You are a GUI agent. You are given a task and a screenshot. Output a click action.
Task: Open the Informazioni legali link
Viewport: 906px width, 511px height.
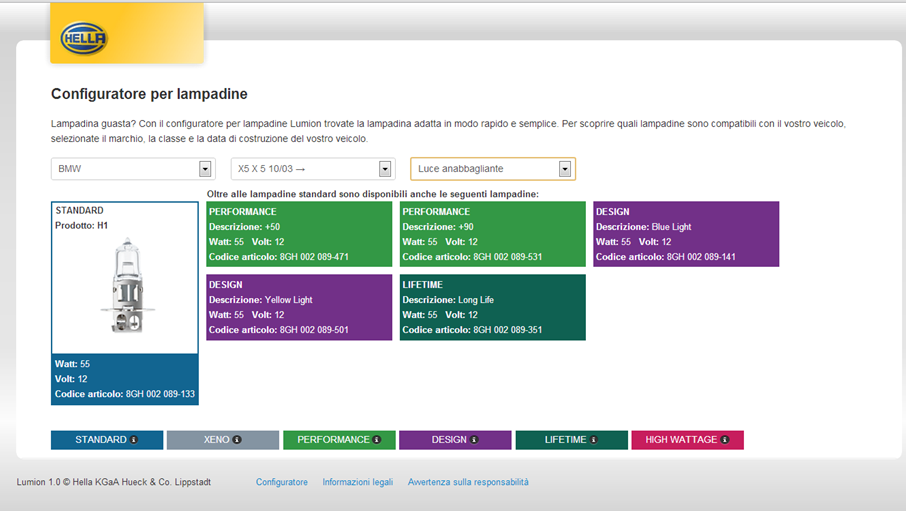coord(357,482)
